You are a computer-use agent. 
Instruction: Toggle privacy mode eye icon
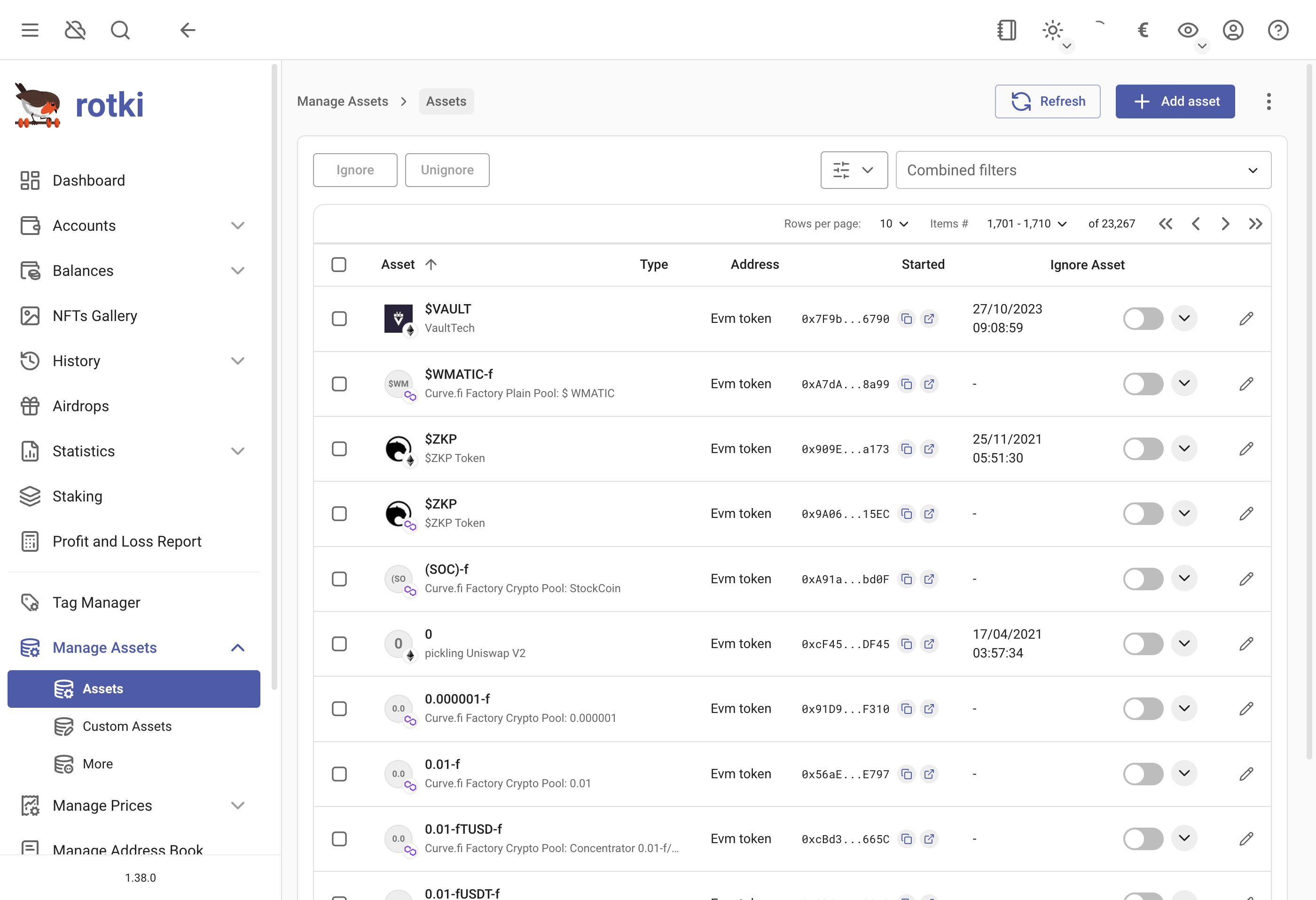tap(1188, 30)
